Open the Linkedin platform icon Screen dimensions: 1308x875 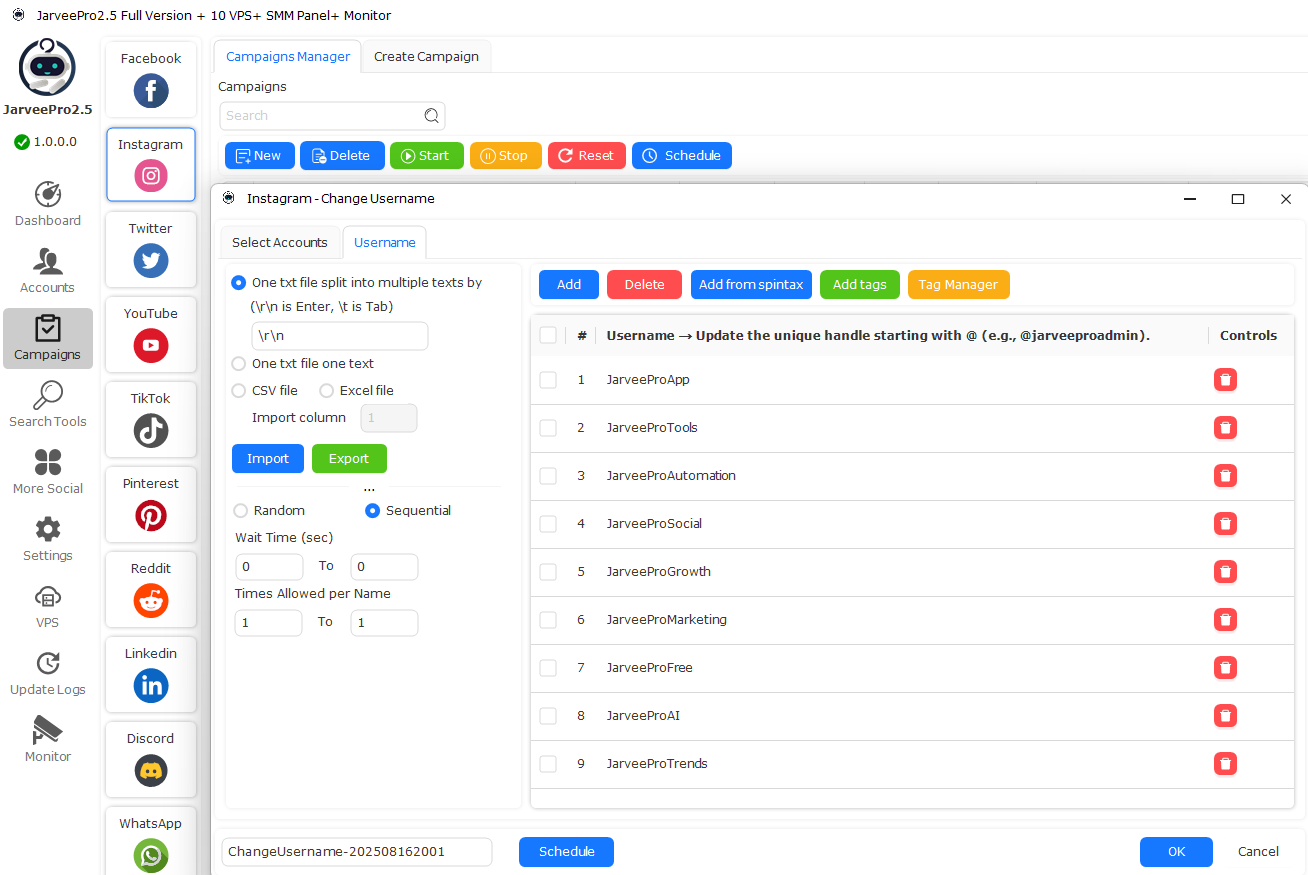[151, 686]
